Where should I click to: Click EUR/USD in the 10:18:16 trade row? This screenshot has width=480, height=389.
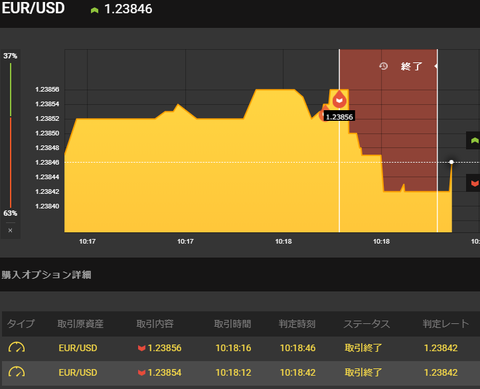click(78, 348)
